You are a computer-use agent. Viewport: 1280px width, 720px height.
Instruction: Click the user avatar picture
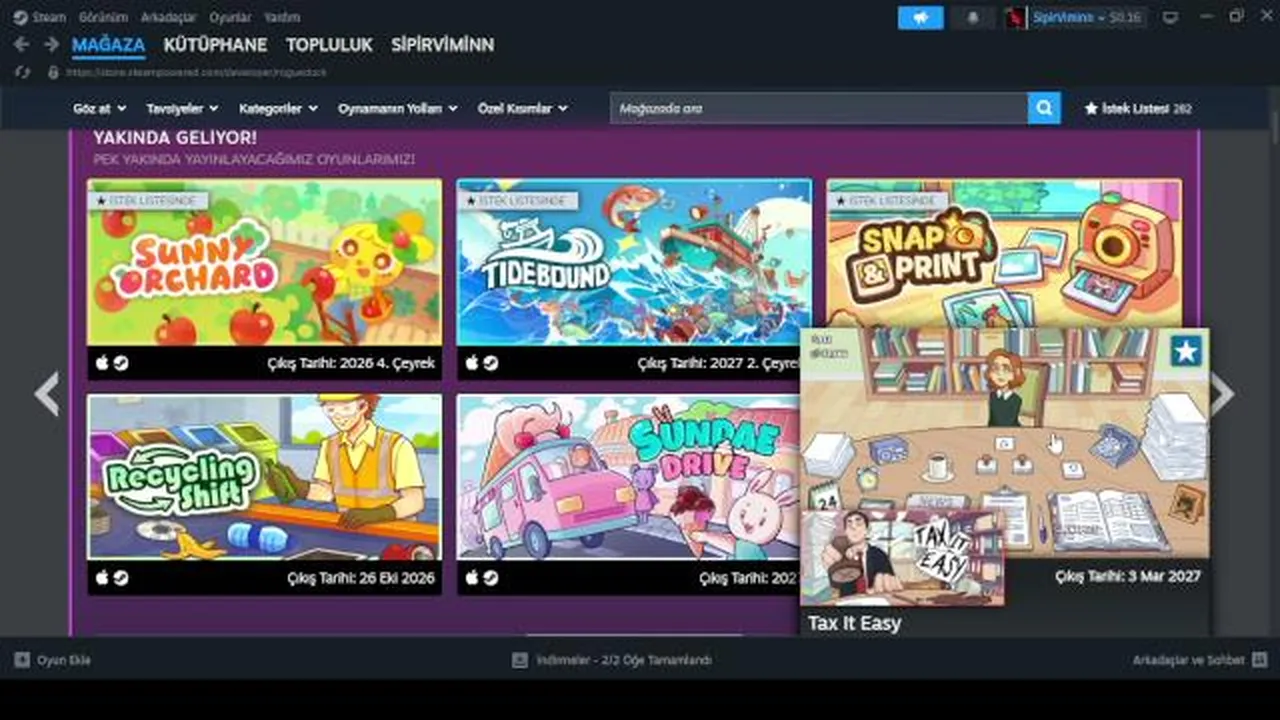coord(1015,18)
